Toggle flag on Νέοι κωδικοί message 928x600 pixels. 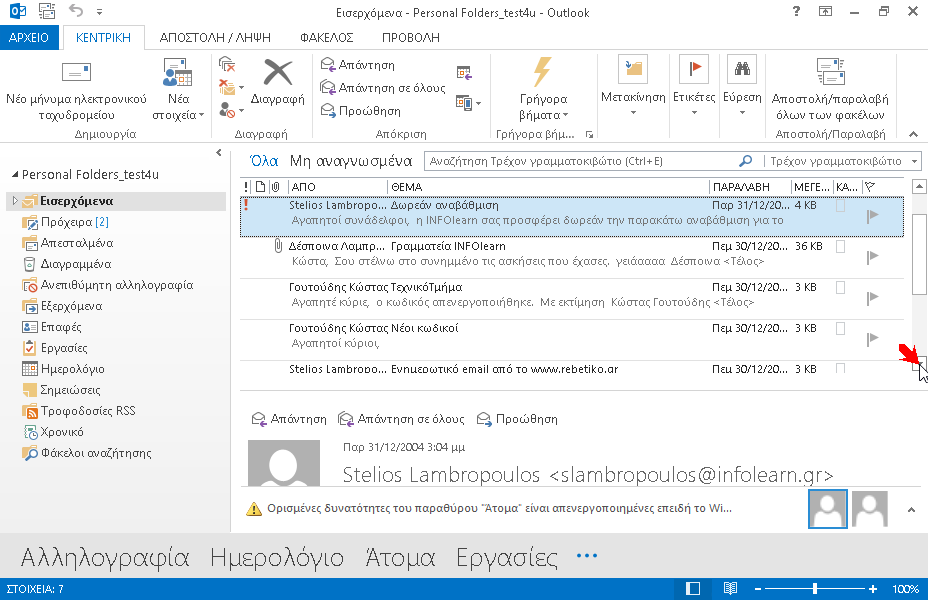872,339
